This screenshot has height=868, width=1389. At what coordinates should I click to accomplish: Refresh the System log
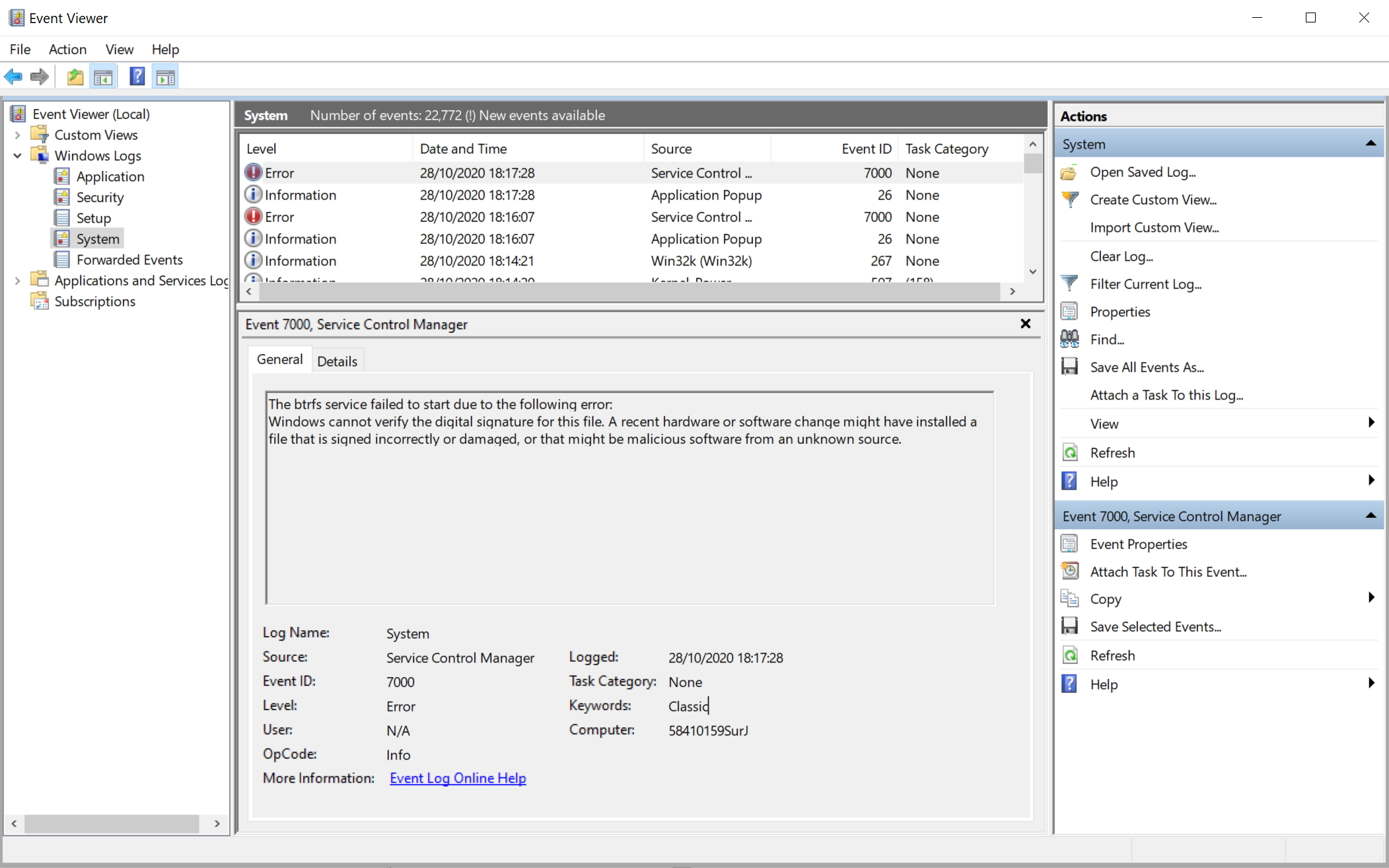(x=1112, y=452)
